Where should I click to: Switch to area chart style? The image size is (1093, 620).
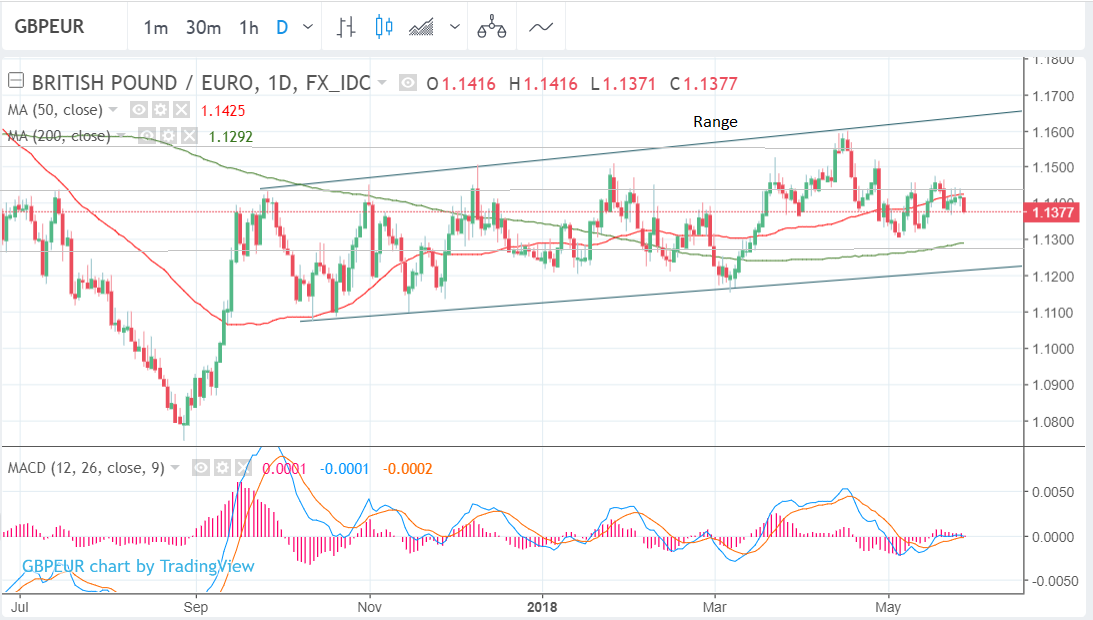point(421,27)
